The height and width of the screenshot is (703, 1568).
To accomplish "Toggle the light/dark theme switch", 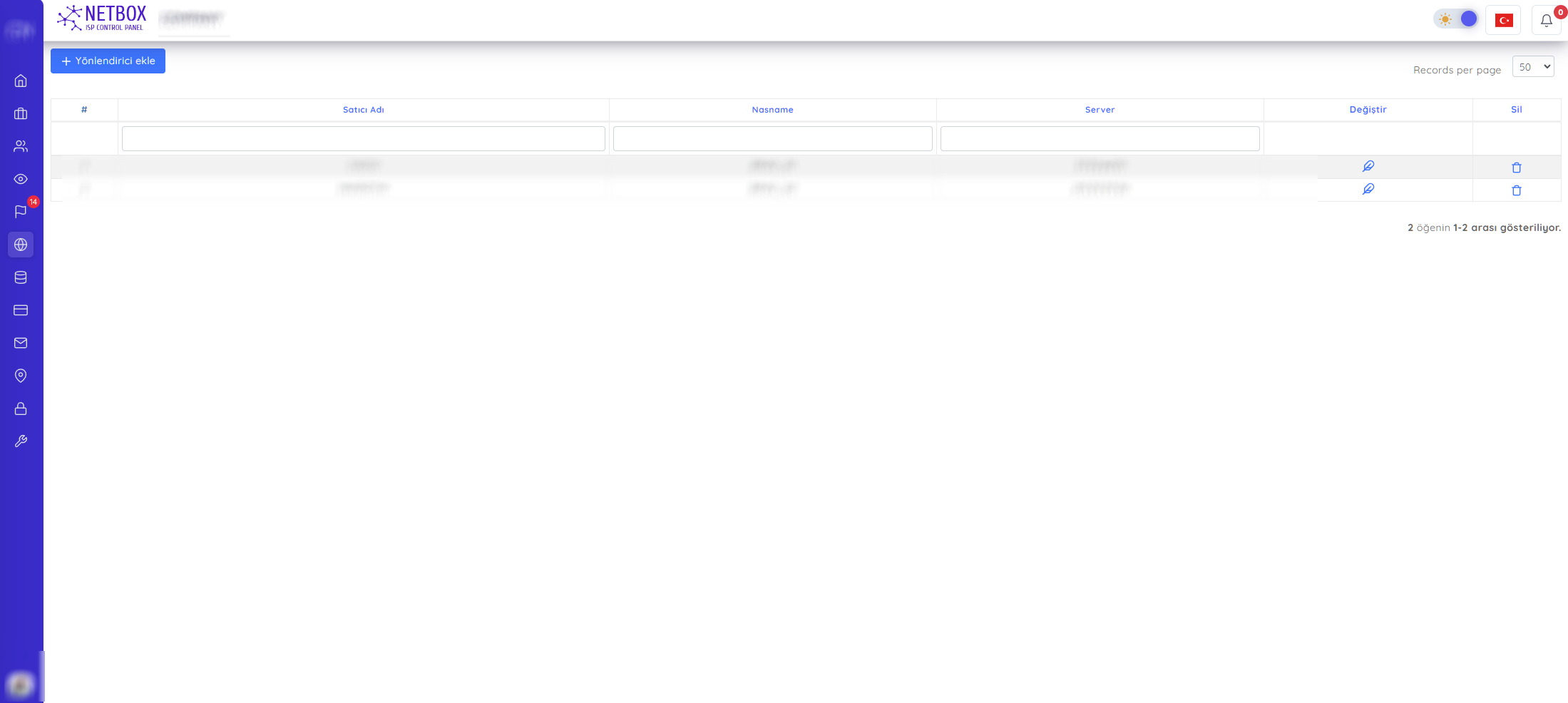I will pyautogui.click(x=1456, y=19).
